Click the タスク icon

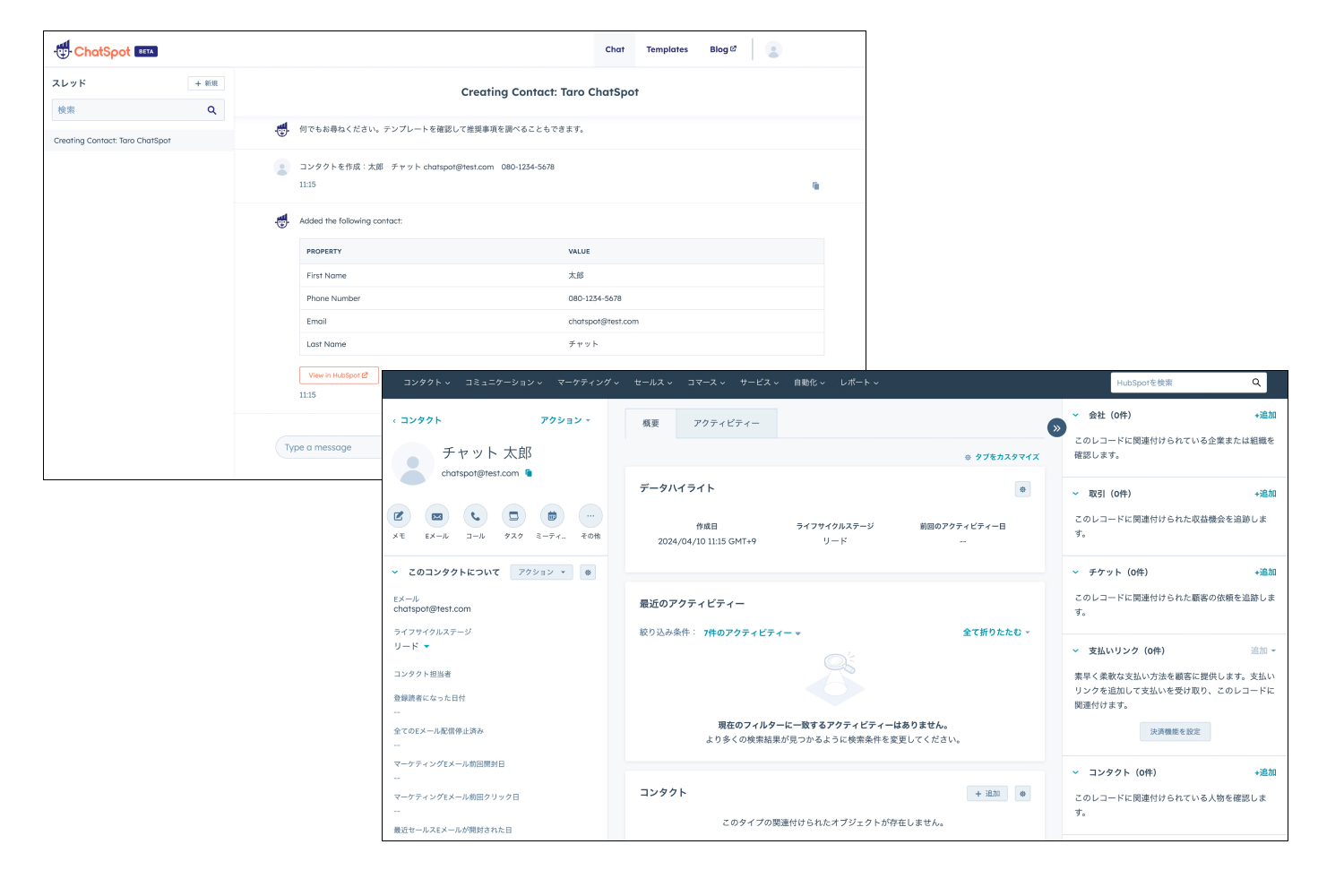[513, 516]
